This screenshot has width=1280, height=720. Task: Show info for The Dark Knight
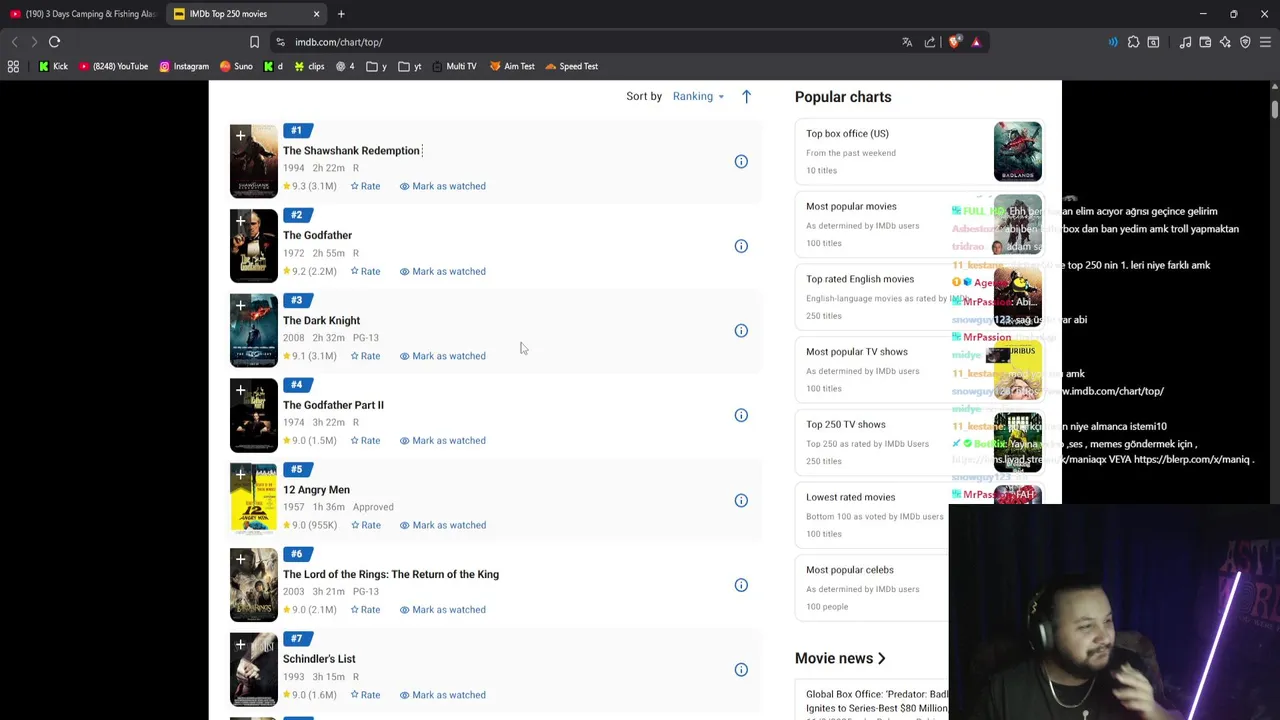(x=741, y=330)
